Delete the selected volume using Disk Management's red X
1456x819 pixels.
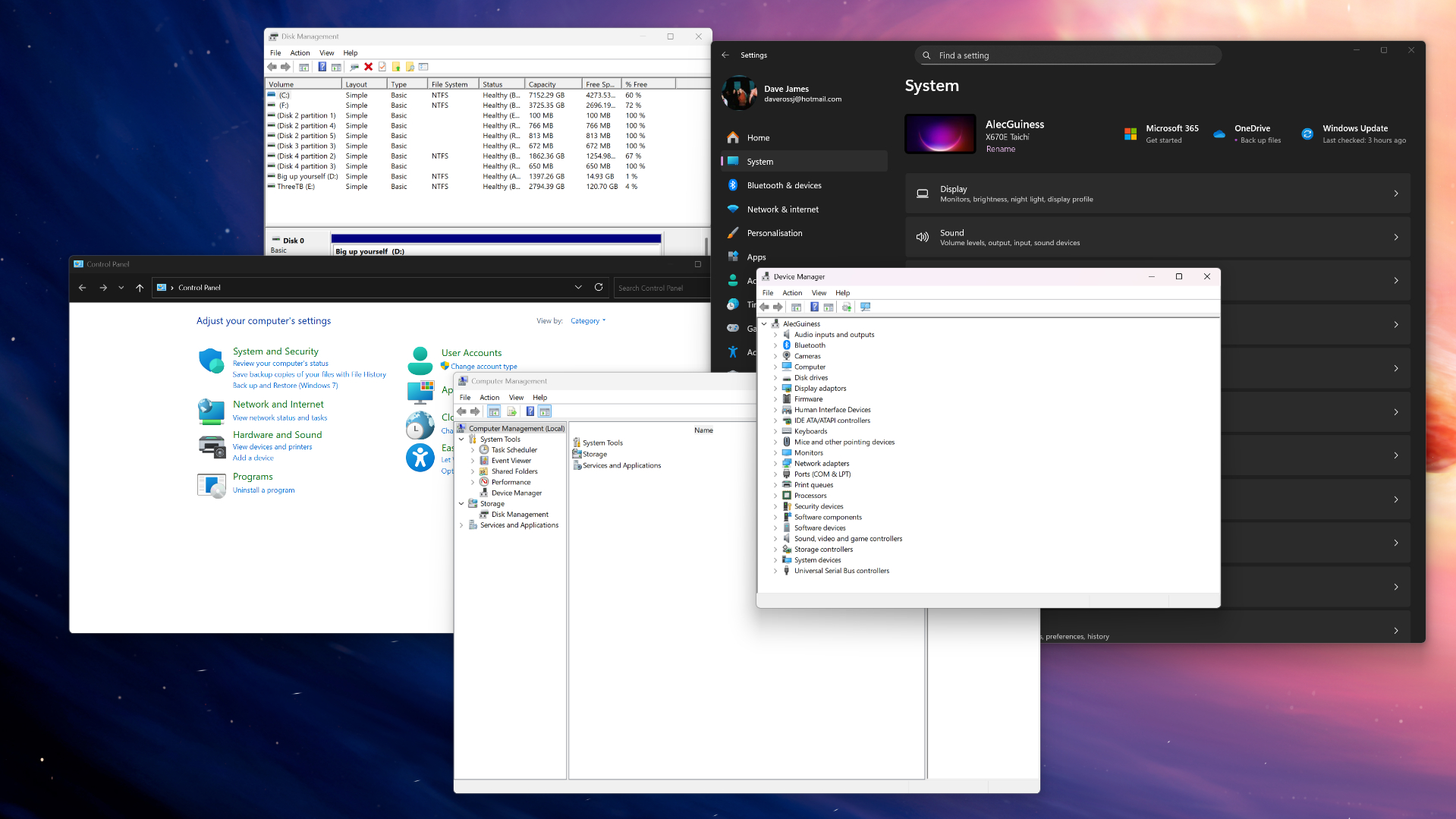(368, 67)
